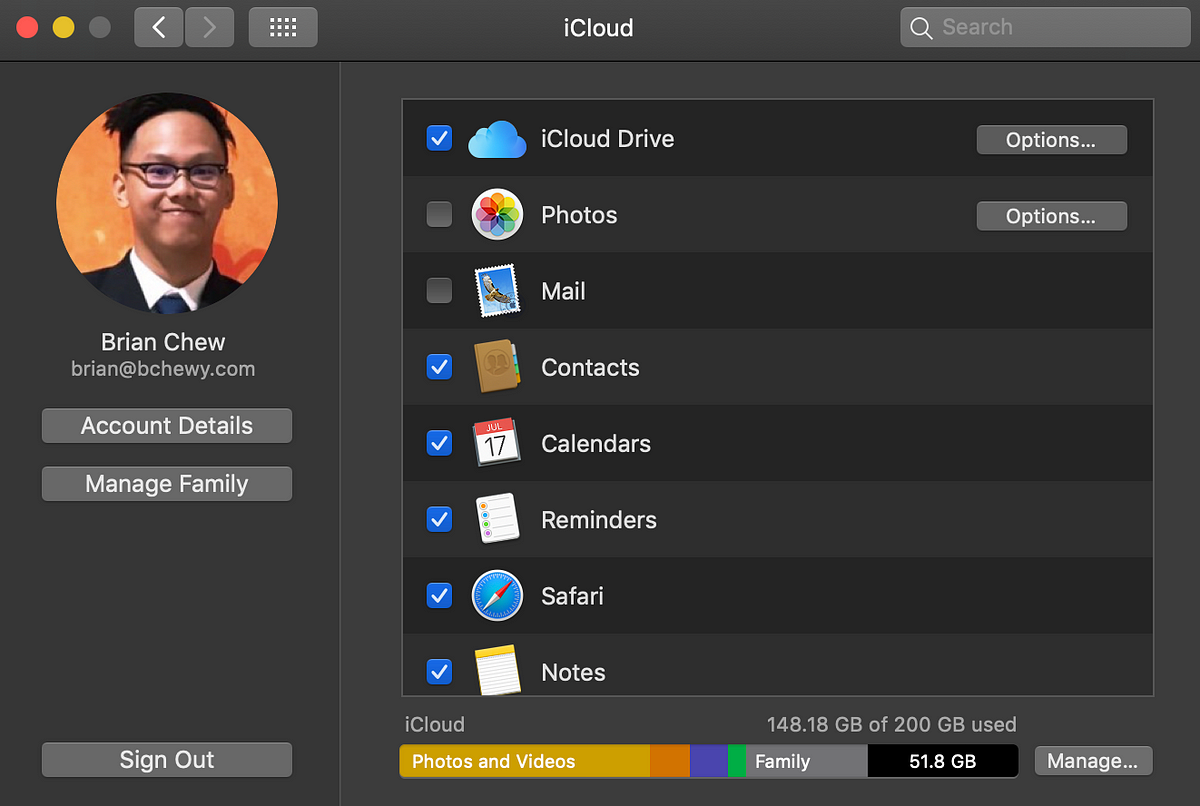Enable the Photos checkbox
Viewport: 1200px width, 806px height.
pyautogui.click(x=439, y=214)
